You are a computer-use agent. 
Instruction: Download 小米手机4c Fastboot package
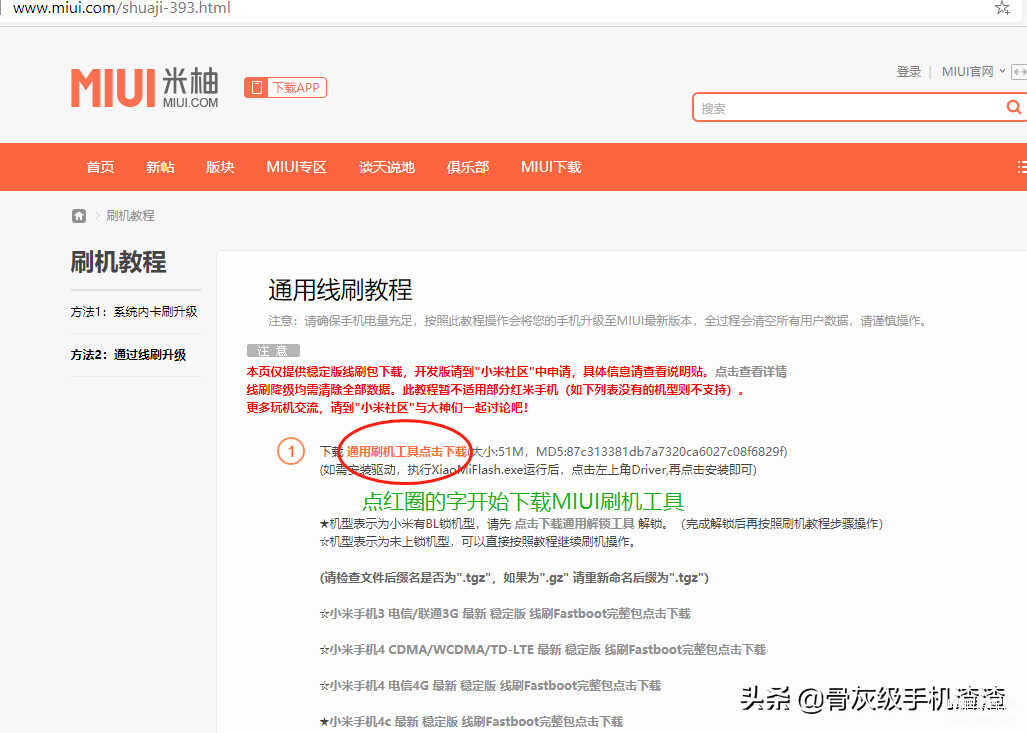[471, 721]
